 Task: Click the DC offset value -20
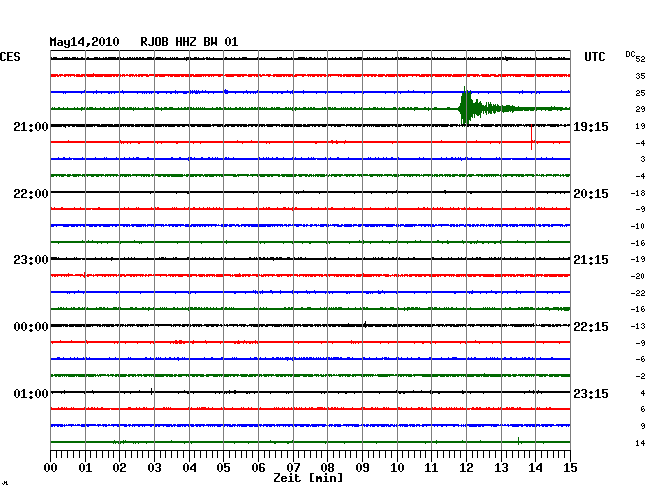[x=638, y=276]
